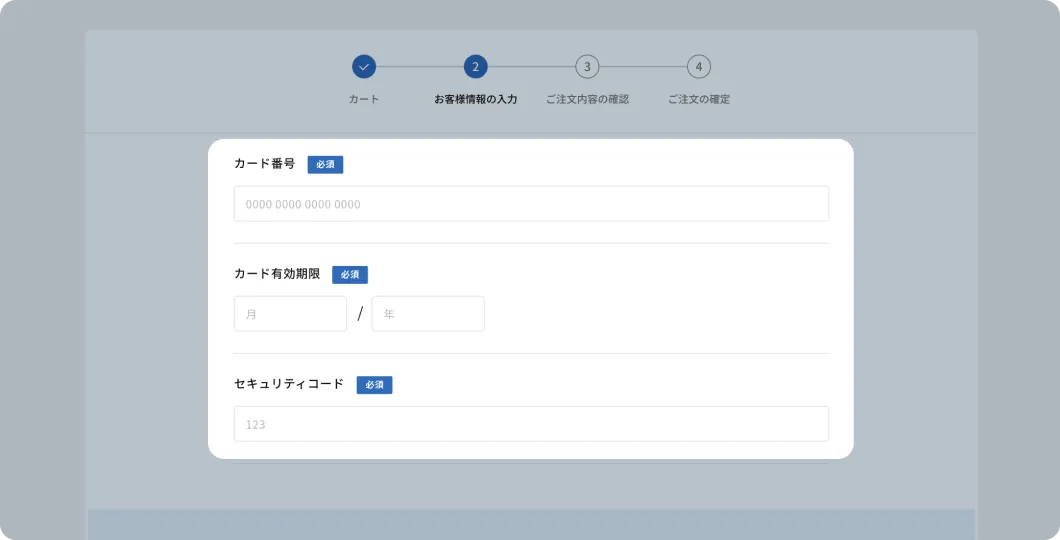Click the セキュリティコード field label

pyautogui.click(x=289, y=384)
